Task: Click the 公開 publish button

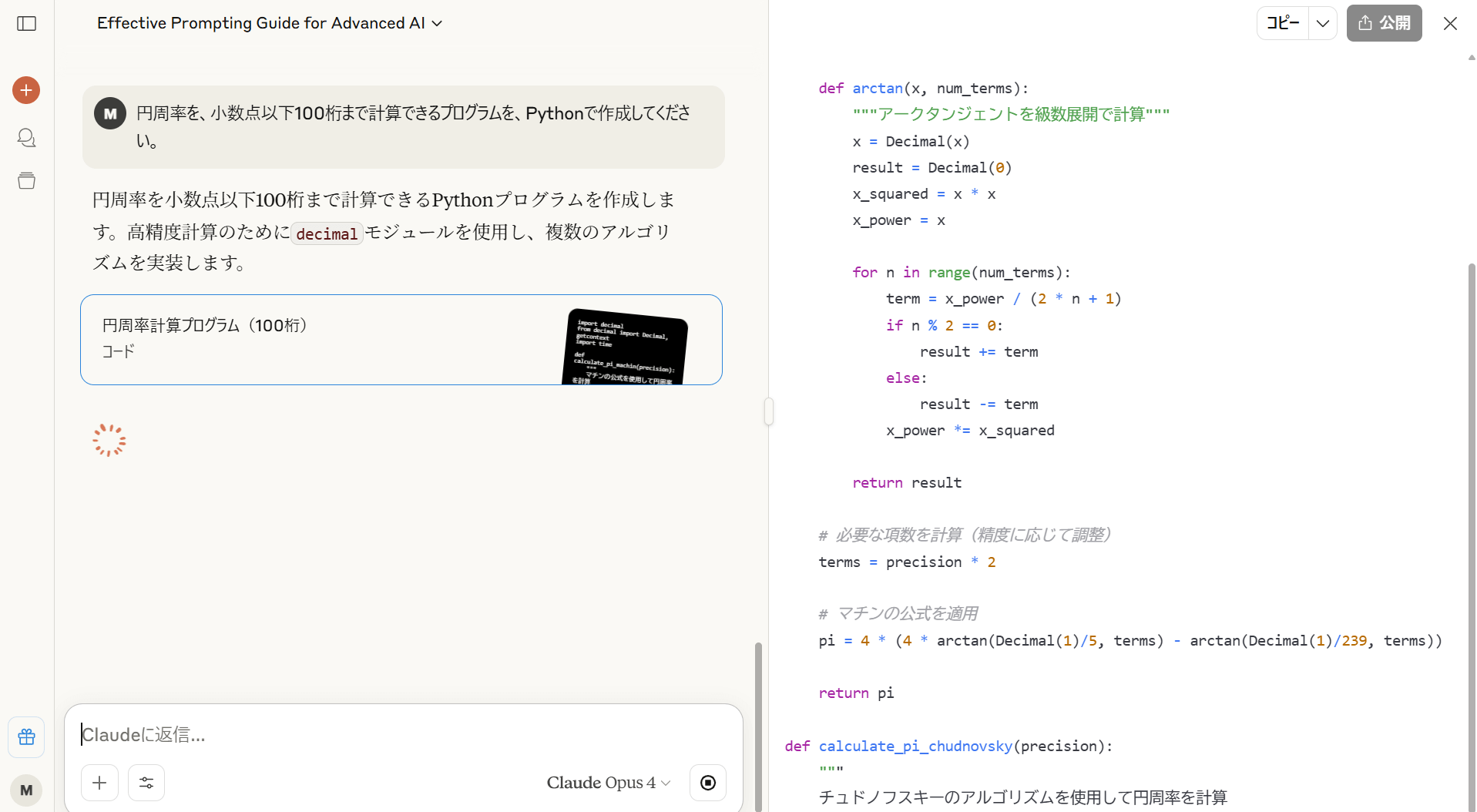Action: click(x=1384, y=23)
